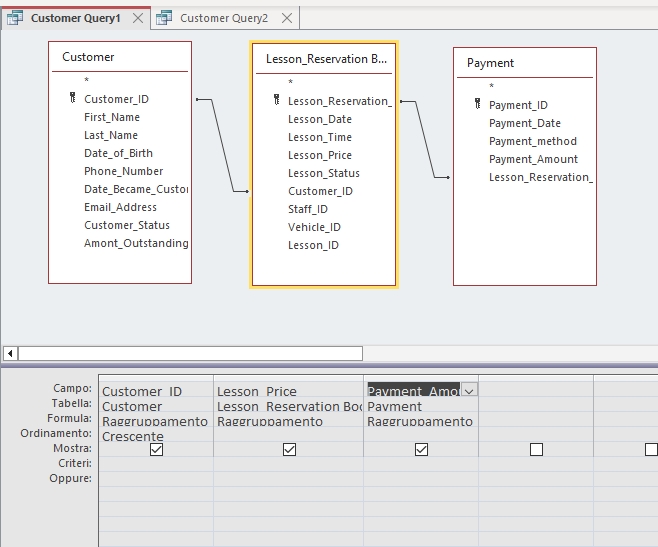Click the join line between Lesson_Reservation and Payment
Screen dimensions: 658x547
coord(425,139)
